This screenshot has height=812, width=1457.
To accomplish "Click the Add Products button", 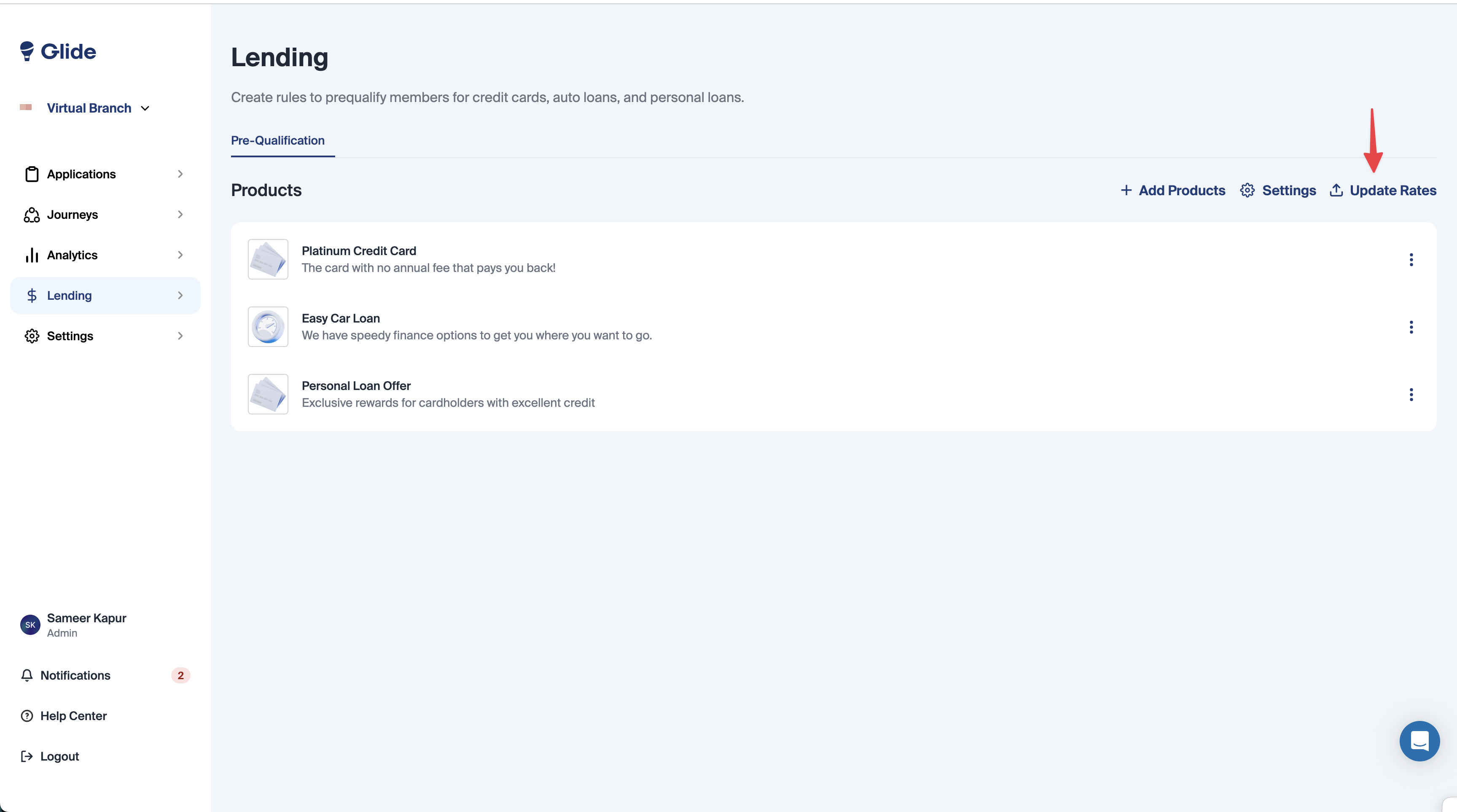I will (x=1173, y=190).
